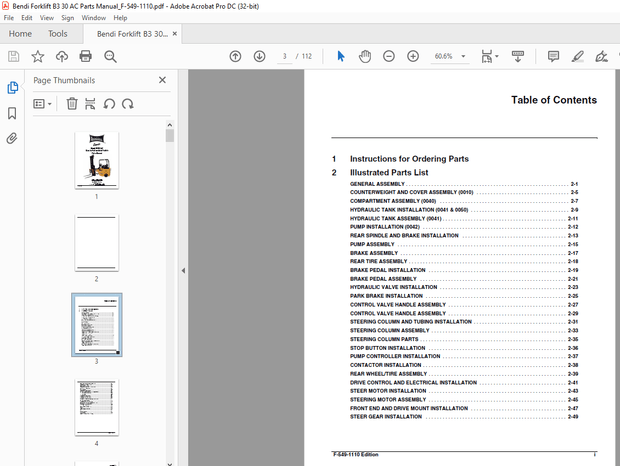The image size is (620, 466).
Task: Open the Window menu
Action: (x=94, y=18)
